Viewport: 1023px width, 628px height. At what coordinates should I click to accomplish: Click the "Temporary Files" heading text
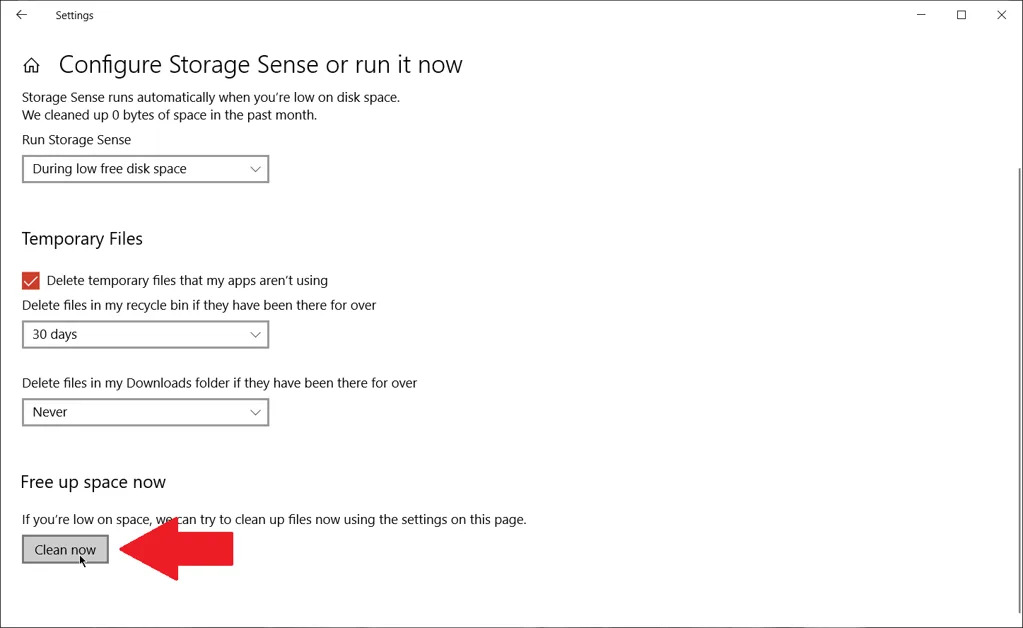coord(82,238)
